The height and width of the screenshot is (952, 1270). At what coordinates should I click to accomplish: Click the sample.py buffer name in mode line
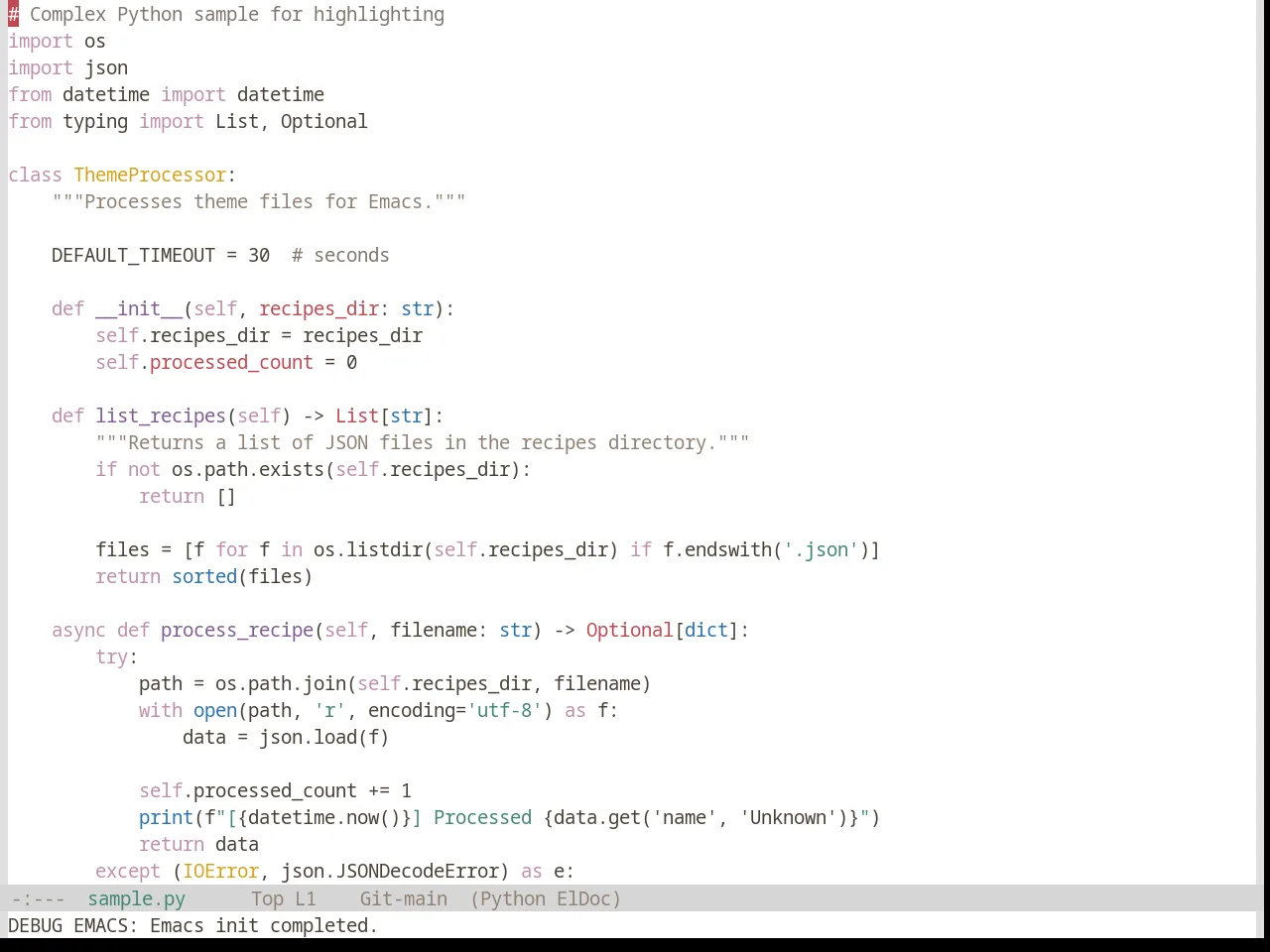(x=136, y=898)
